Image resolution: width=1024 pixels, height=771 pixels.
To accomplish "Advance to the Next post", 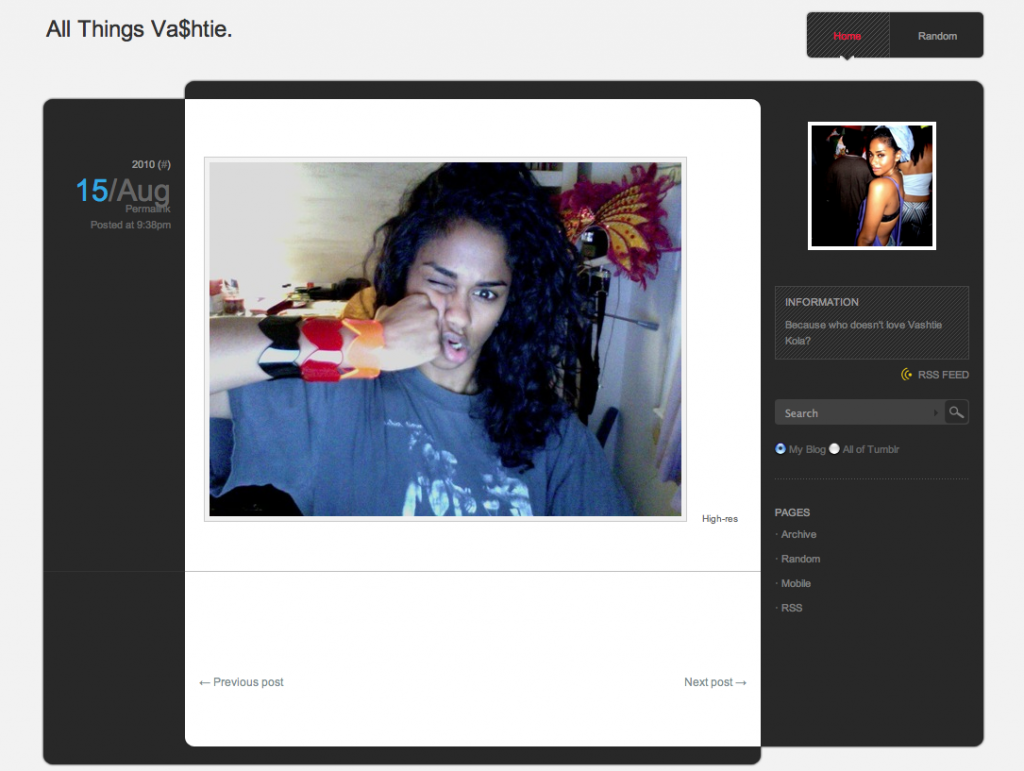I will (715, 682).
